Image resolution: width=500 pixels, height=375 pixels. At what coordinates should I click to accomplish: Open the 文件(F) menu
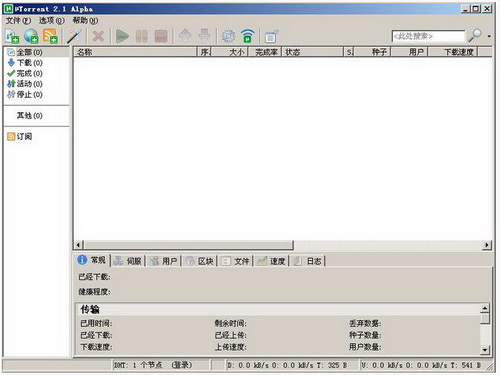[x=18, y=21]
